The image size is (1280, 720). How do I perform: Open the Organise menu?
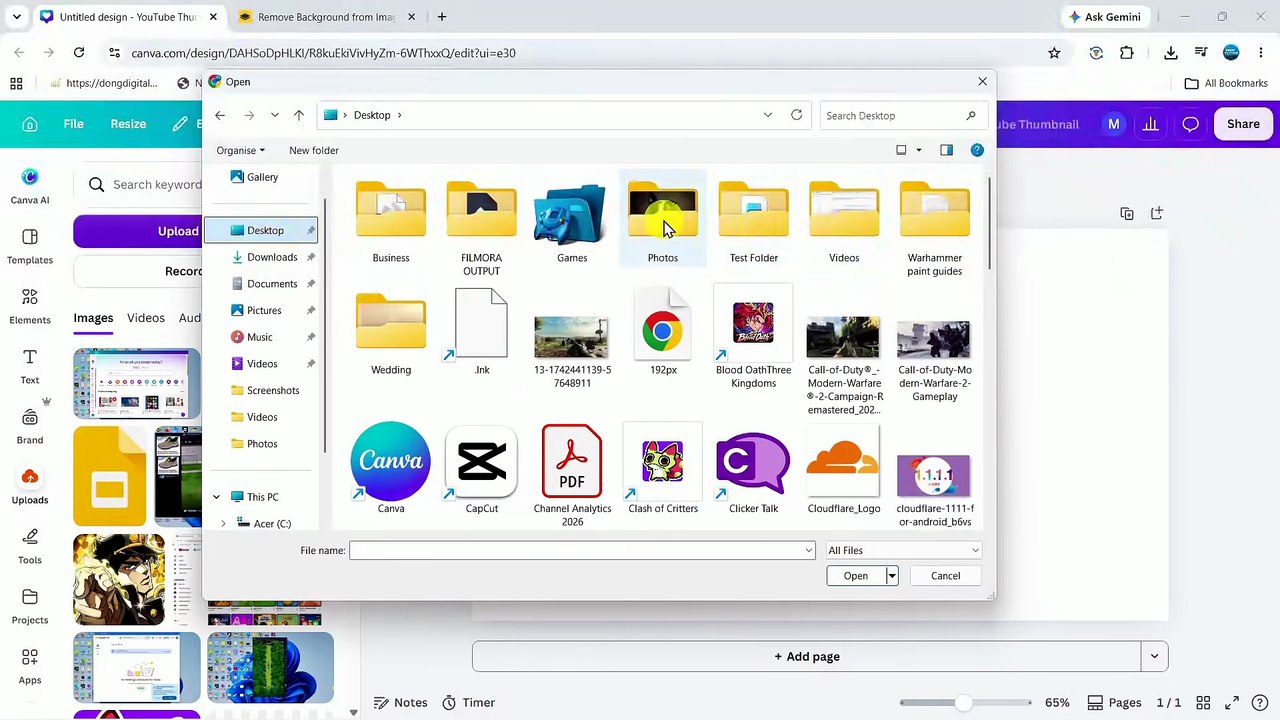pos(240,150)
